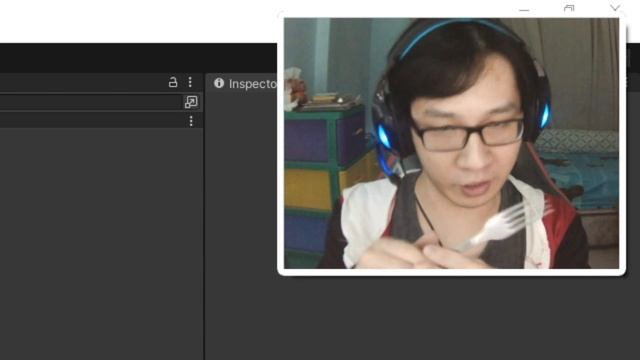
Task: Minimize the webcam overlay window
Action: pos(524,9)
